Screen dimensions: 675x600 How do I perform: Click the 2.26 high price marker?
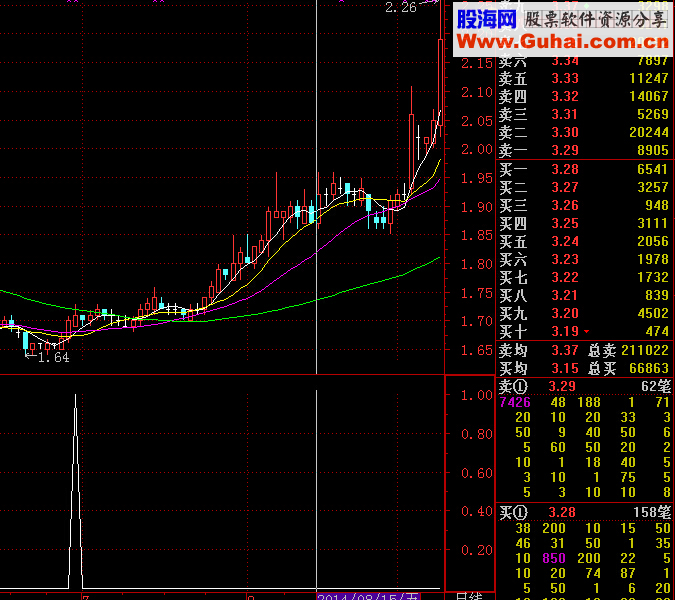[x=401, y=7]
